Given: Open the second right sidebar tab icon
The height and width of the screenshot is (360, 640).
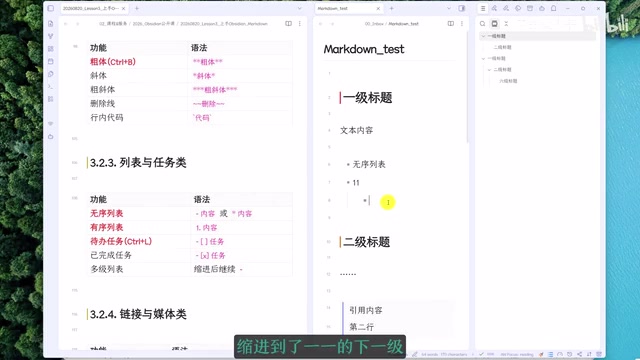Looking at the screenshot, I should click(494, 8).
